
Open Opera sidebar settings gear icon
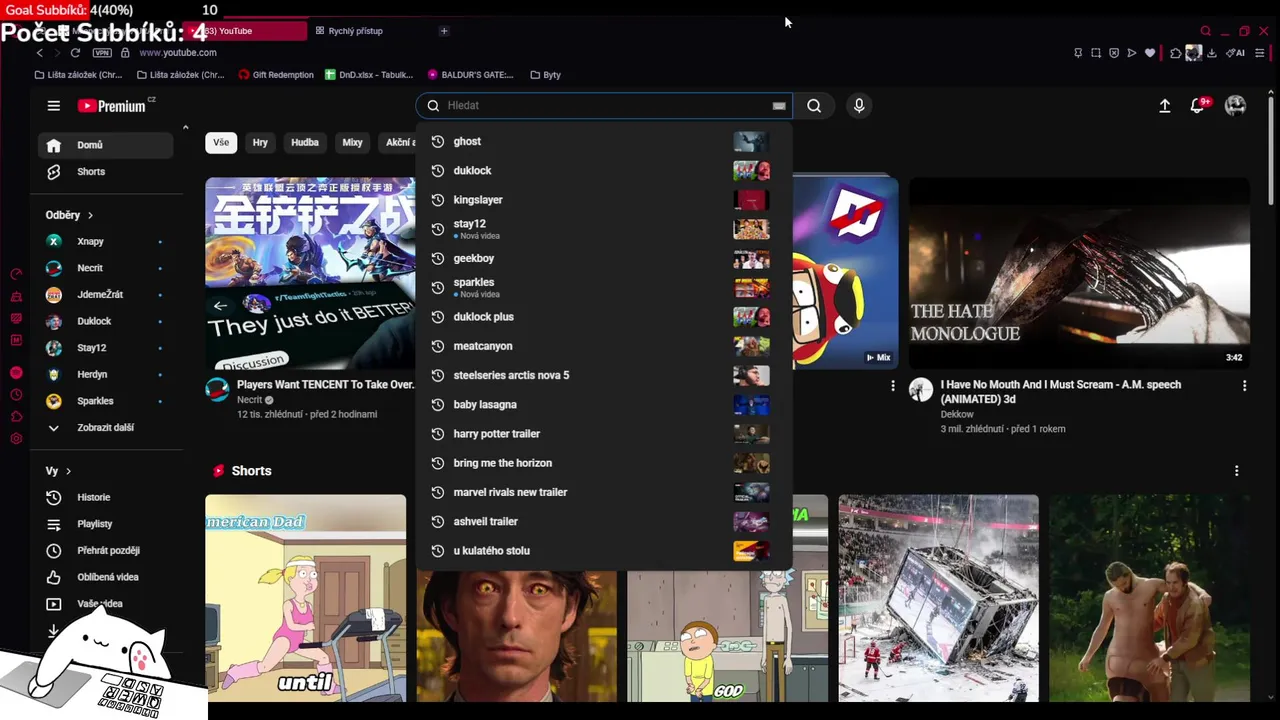pos(16,439)
